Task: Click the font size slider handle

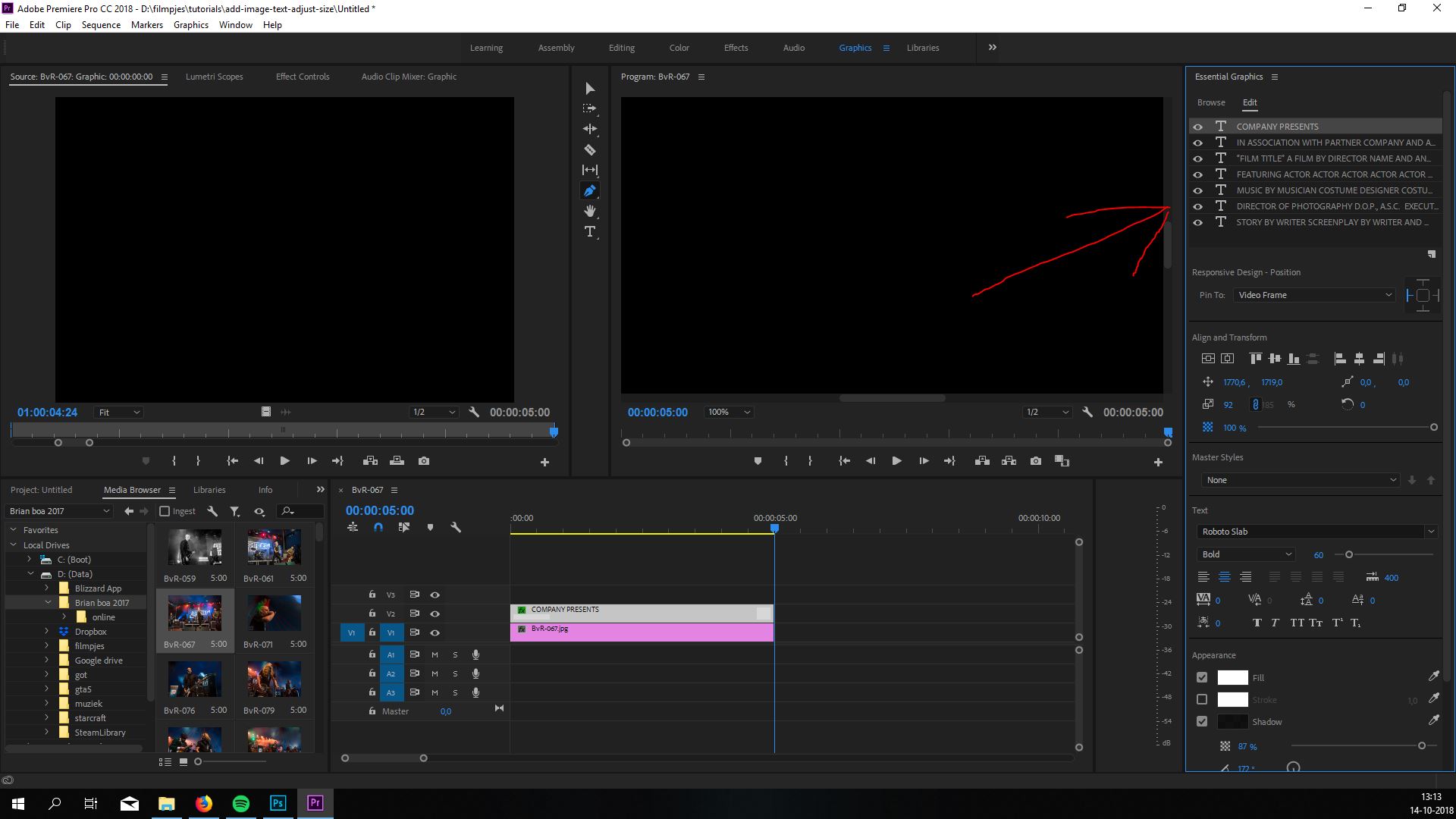Action: 1349,554
